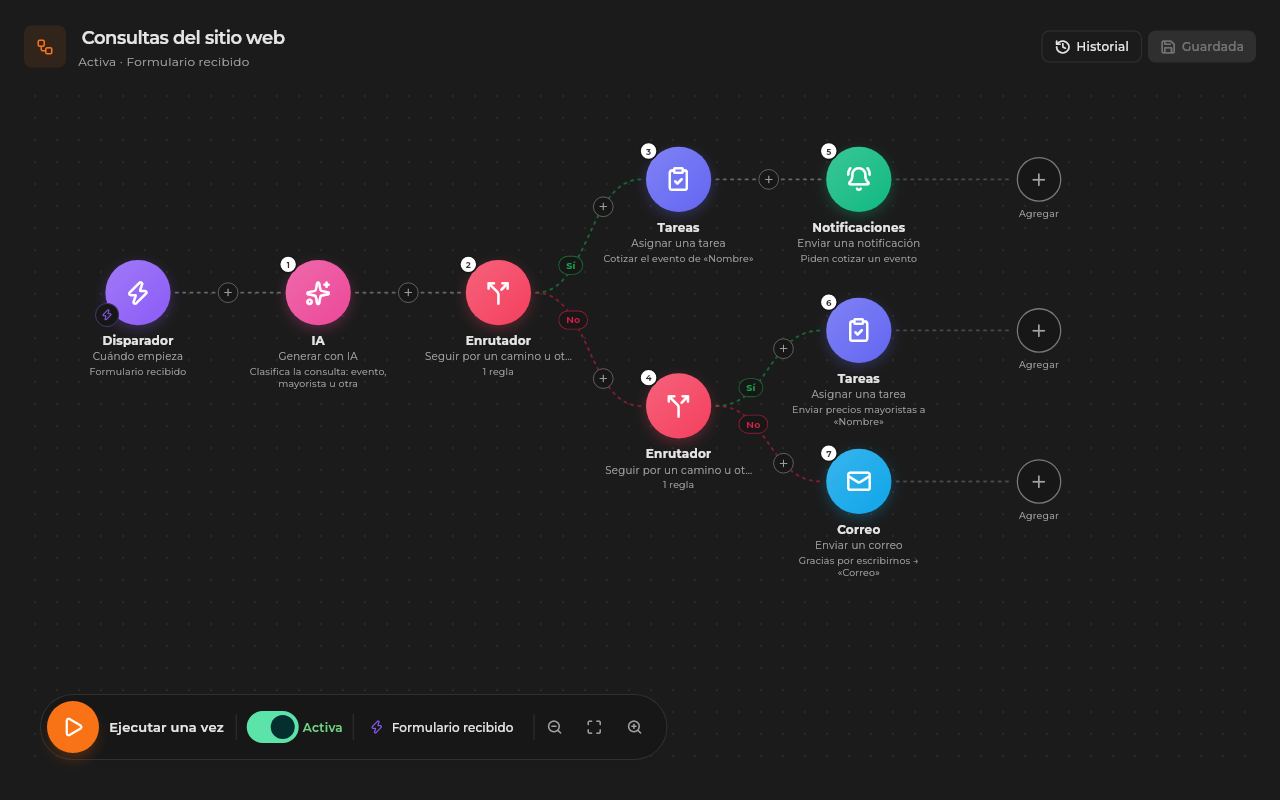Click Agregar after the Correo node
This screenshot has height=800, width=1280.
(x=1039, y=482)
